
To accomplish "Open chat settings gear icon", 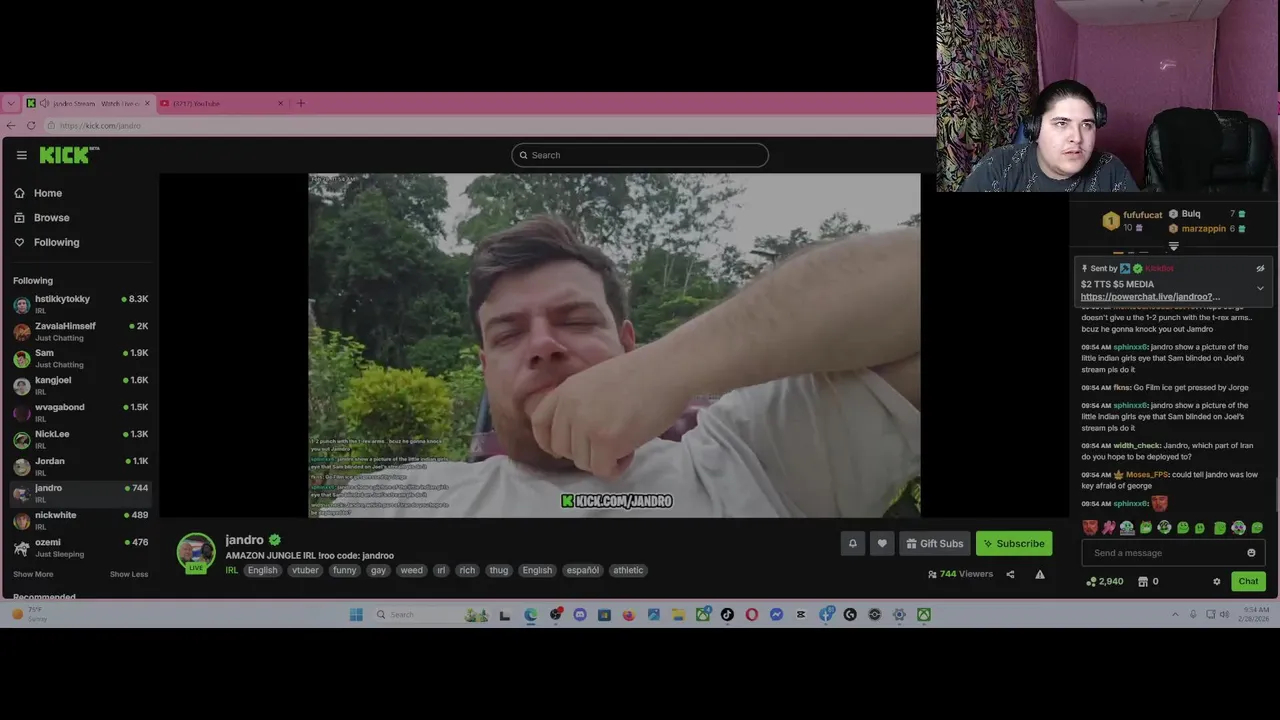I will (x=1217, y=581).
